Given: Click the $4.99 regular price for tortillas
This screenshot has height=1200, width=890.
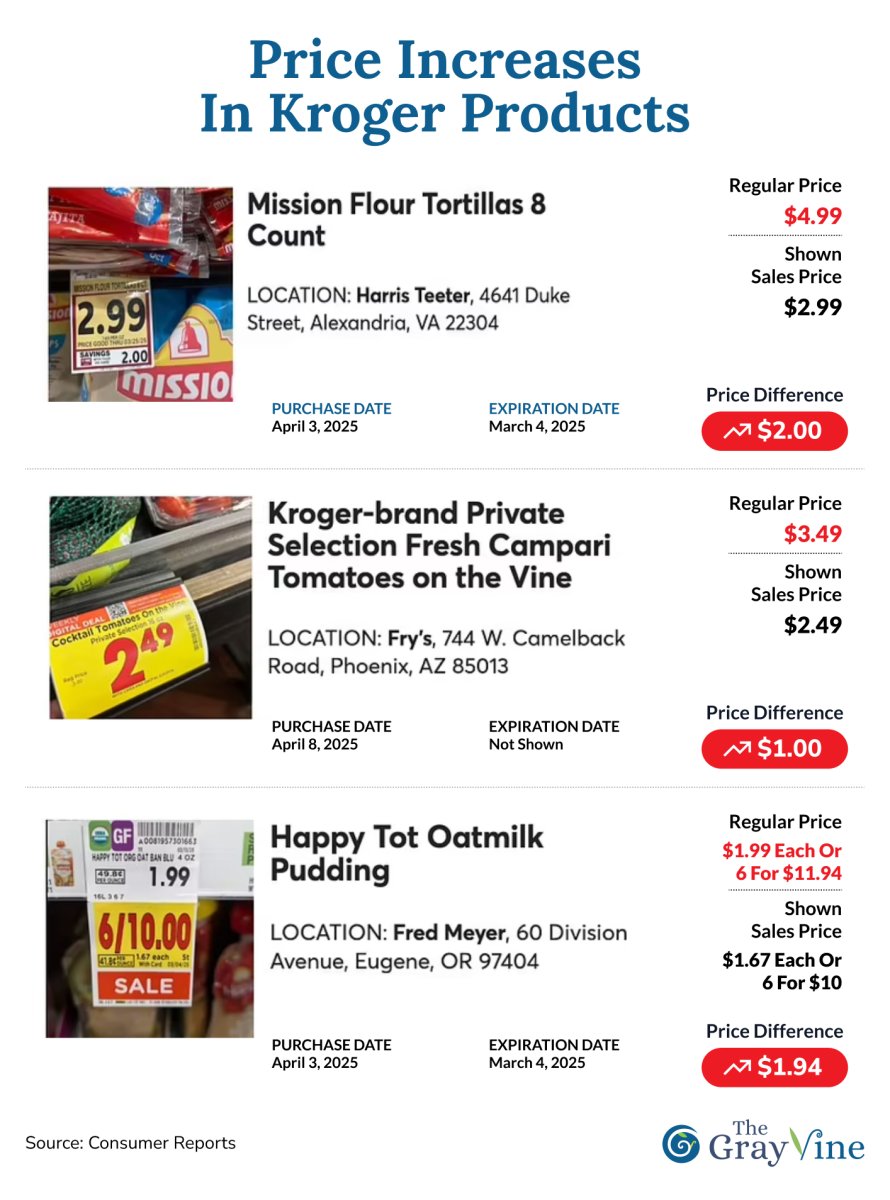Looking at the screenshot, I should click(812, 215).
